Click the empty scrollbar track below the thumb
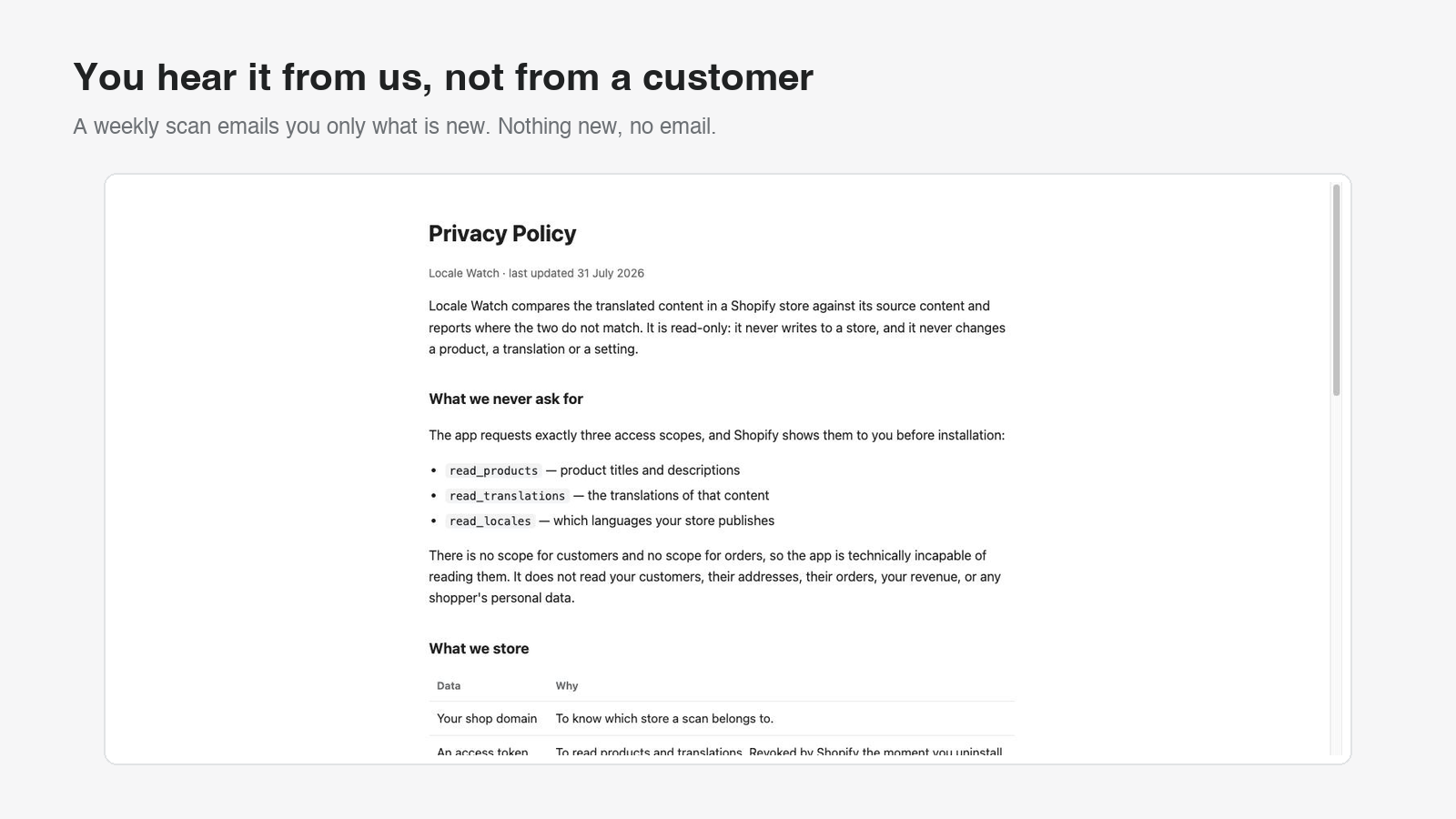Screen dimensions: 1456x819 1336,575
